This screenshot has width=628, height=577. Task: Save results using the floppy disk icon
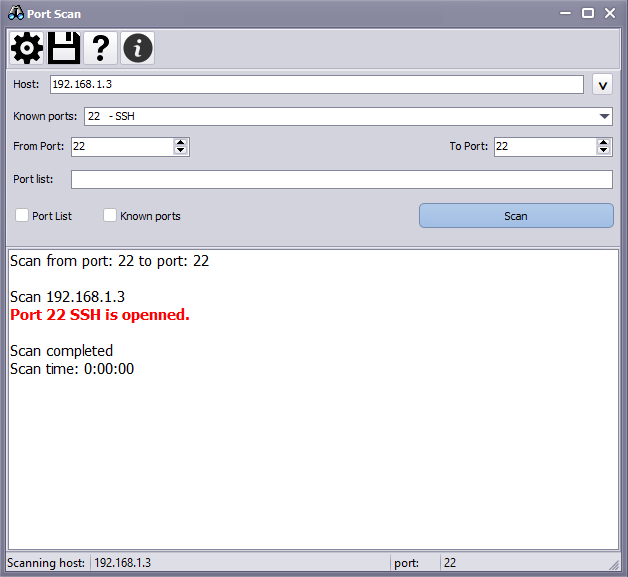tap(64, 48)
